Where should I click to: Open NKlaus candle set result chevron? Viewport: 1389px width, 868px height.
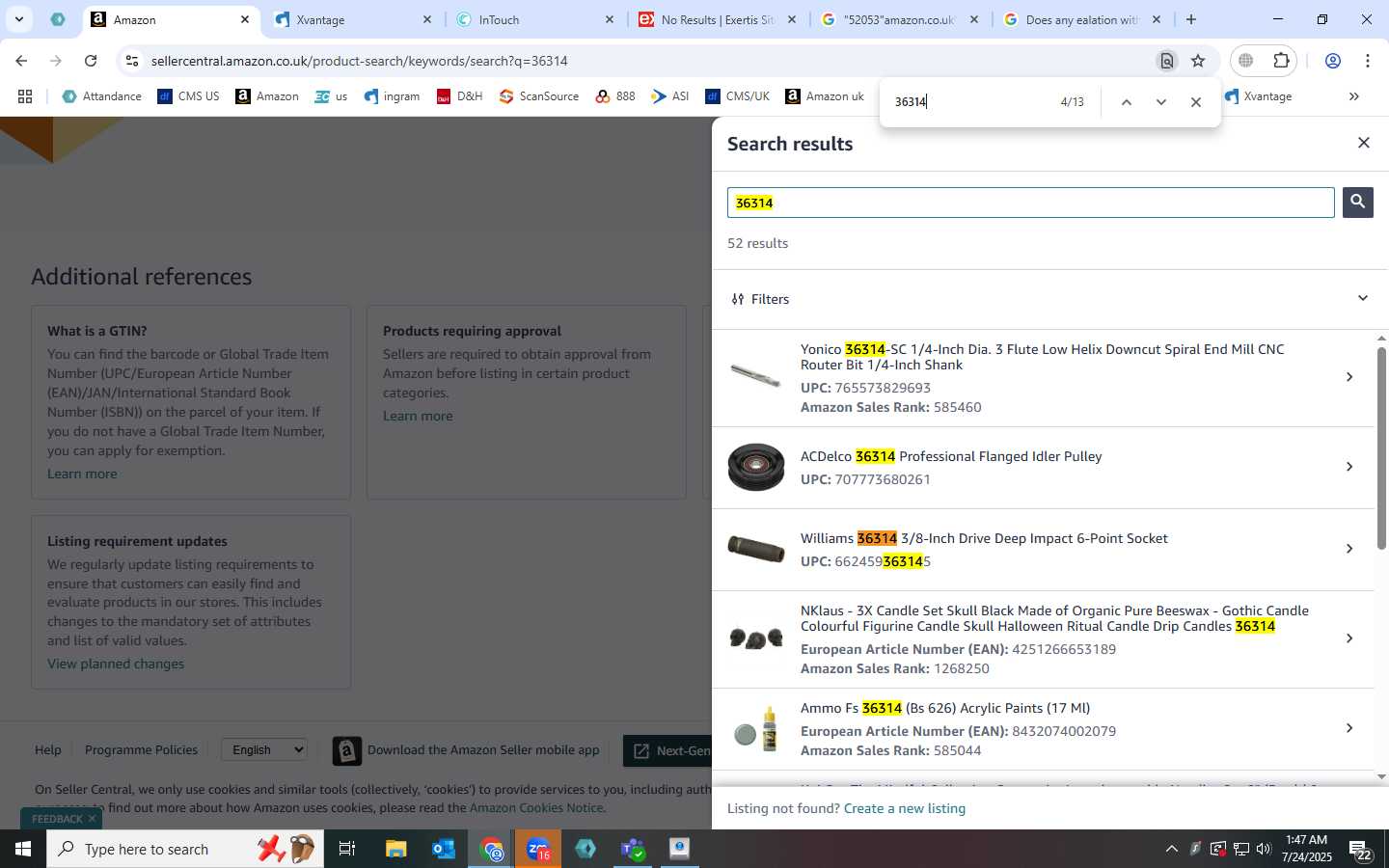coord(1348,638)
